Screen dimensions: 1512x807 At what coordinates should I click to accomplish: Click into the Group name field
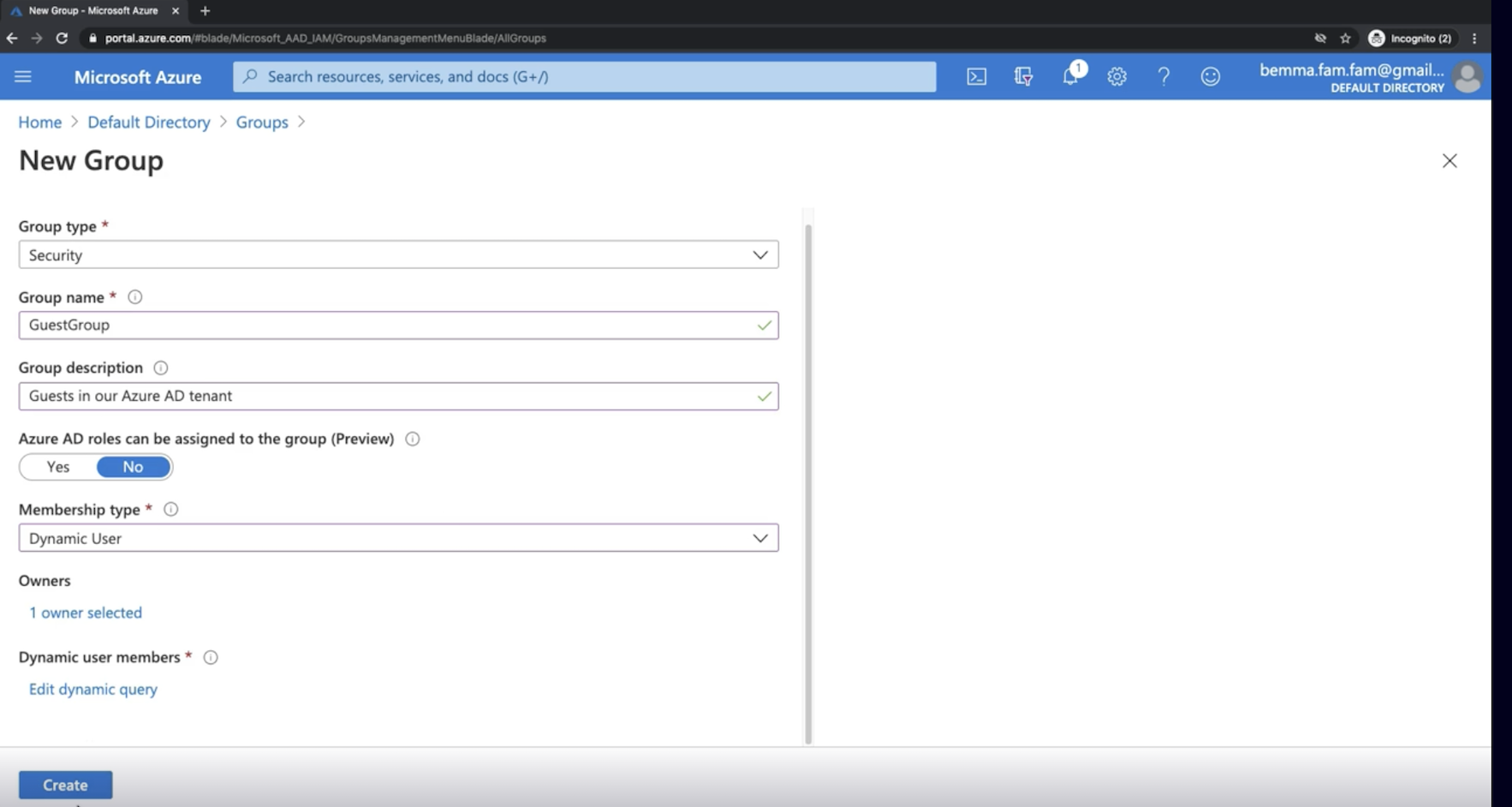[398, 325]
